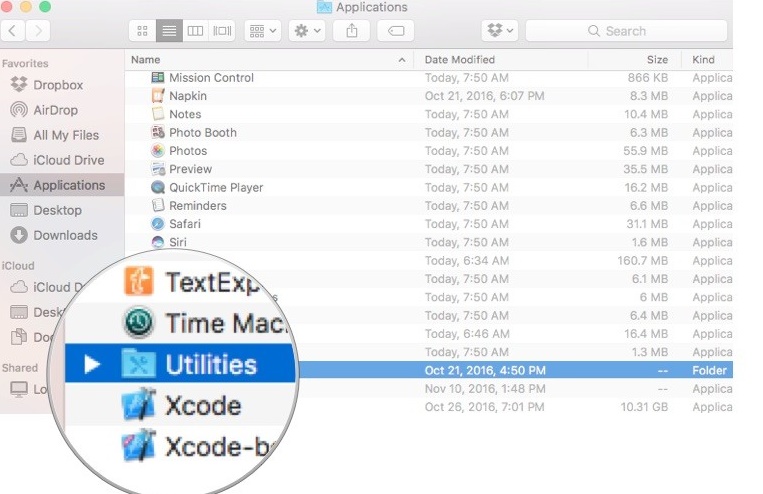This screenshot has height=494, width=763.
Task: Open the item arrangement dropdown
Action: click(x=262, y=31)
